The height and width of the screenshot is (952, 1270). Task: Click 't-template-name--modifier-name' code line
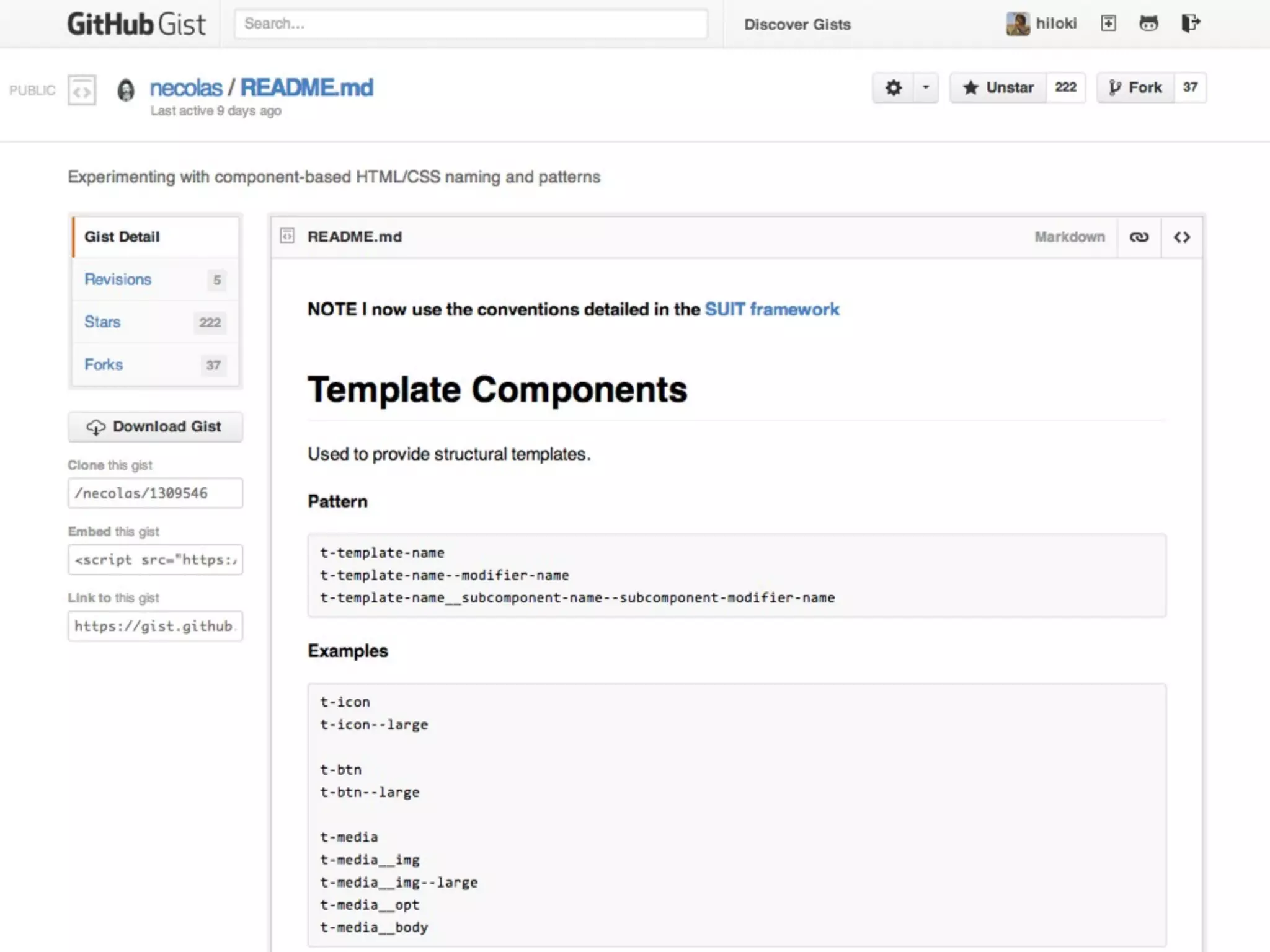pyautogui.click(x=444, y=575)
